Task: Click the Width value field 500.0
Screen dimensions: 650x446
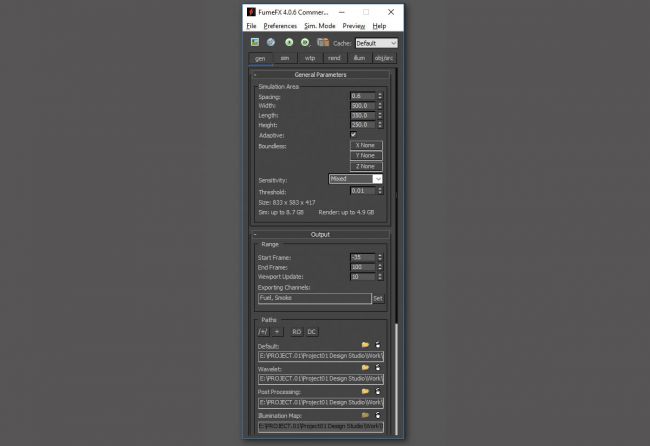Action: click(x=363, y=106)
